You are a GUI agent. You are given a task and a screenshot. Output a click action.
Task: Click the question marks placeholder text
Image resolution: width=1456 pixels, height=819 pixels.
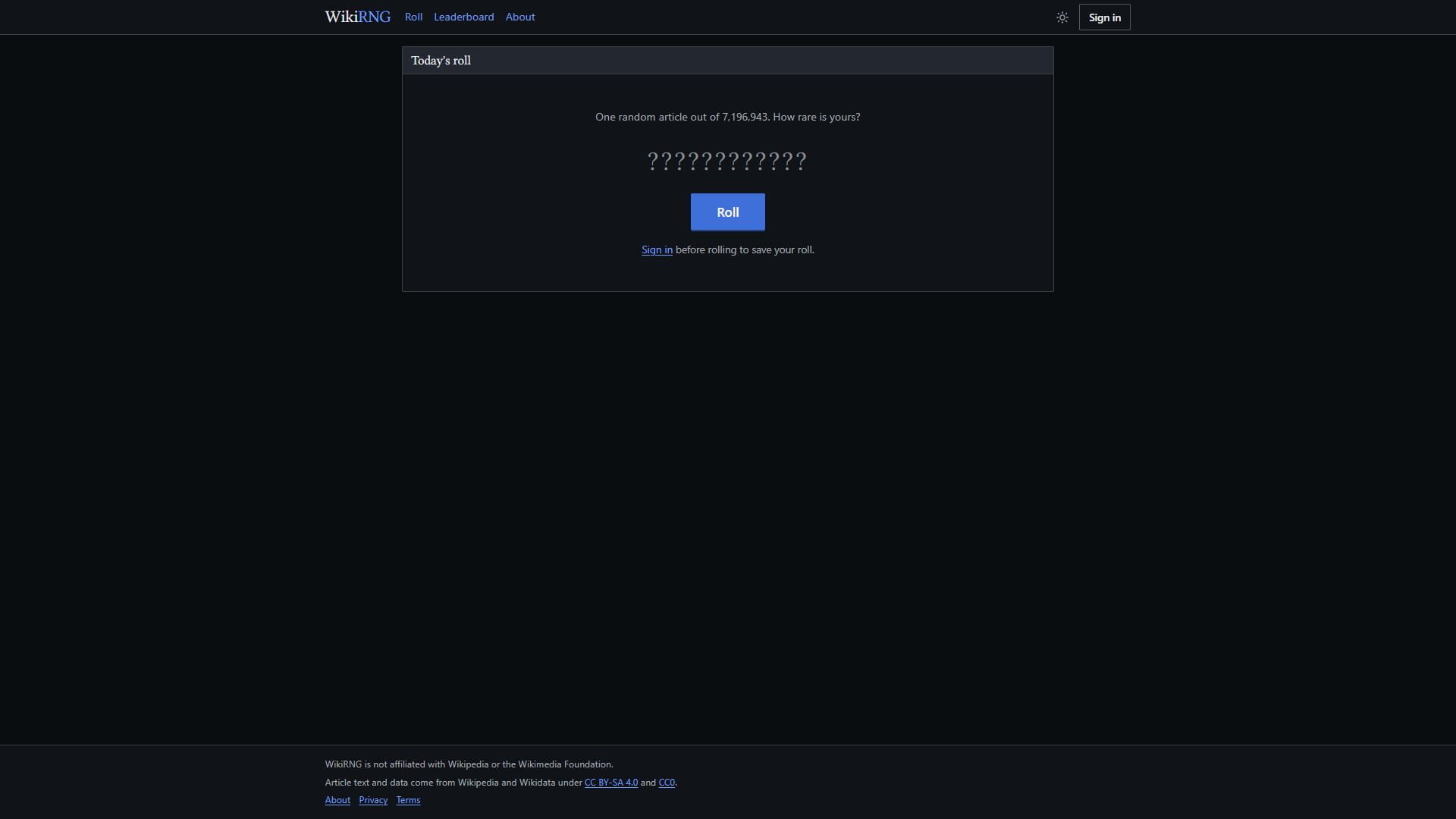point(726,162)
